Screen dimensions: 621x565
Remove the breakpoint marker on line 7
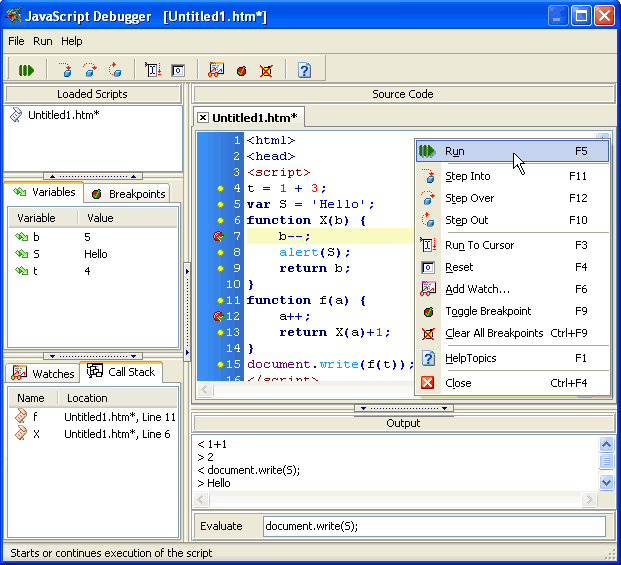[x=219, y=236]
